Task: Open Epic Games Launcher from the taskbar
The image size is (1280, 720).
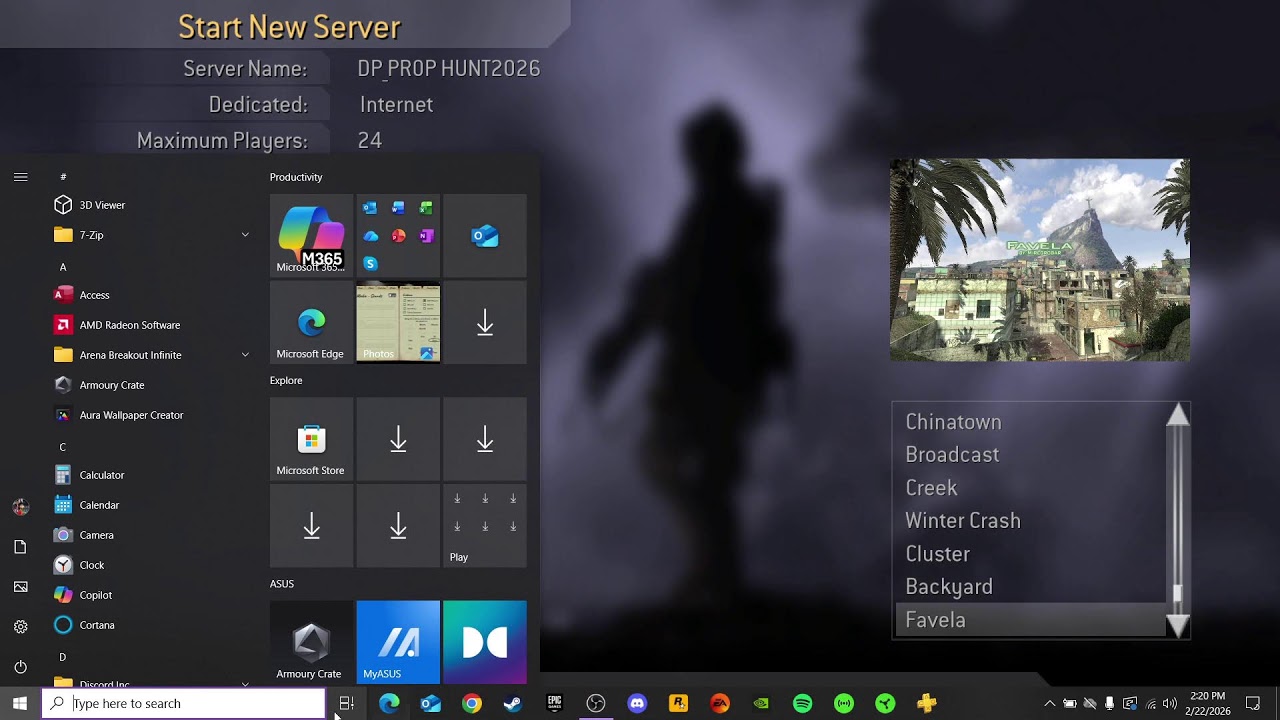Action: click(x=555, y=703)
